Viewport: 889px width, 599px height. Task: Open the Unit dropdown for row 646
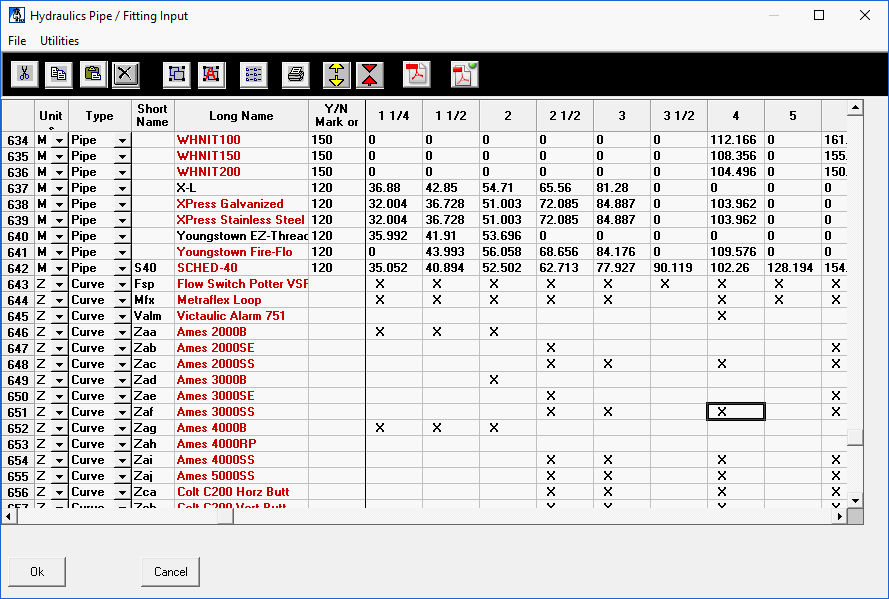coord(60,332)
